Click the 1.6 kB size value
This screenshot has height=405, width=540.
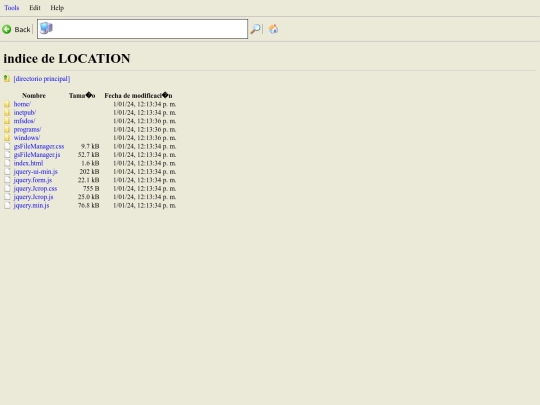(90, 163)
